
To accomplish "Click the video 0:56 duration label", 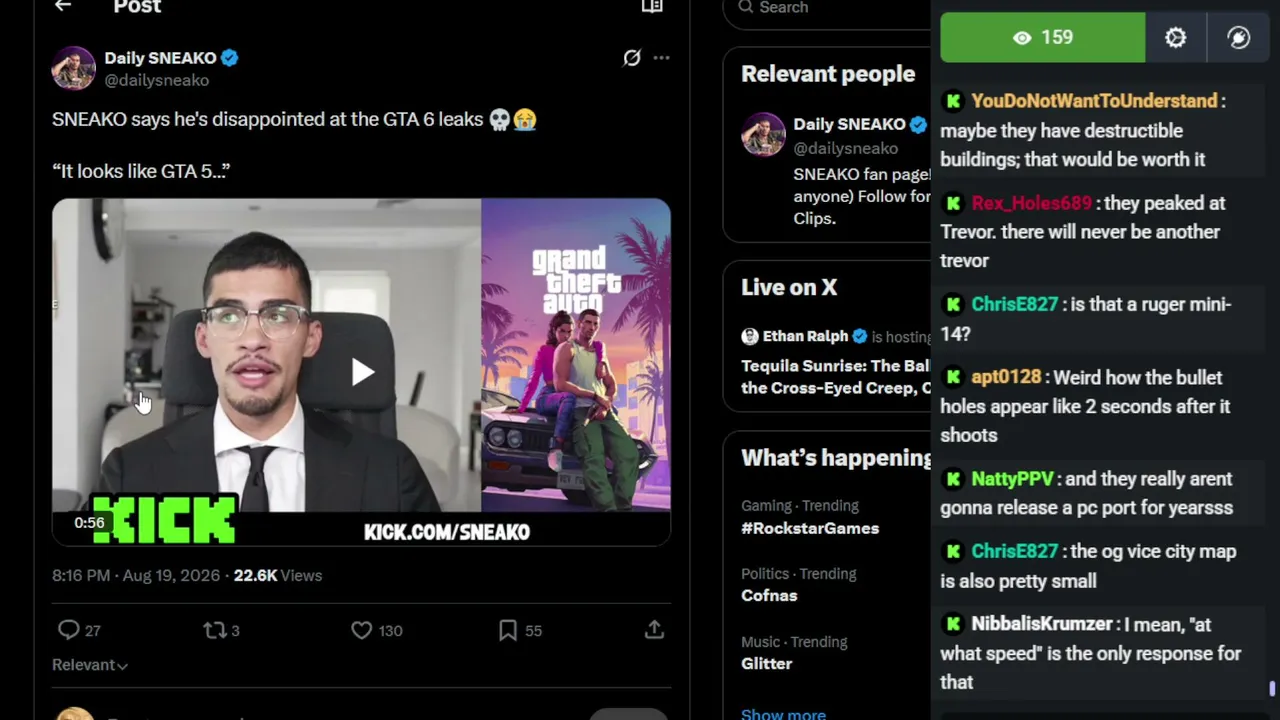I will click(89, 522).
